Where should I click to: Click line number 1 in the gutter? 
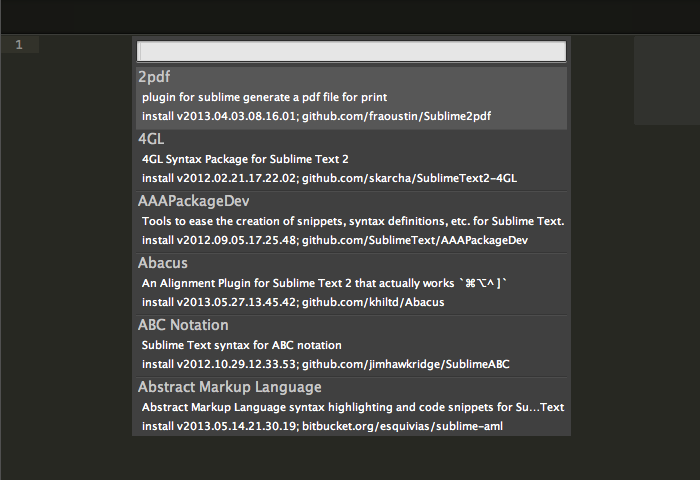[x=20, y=45]
